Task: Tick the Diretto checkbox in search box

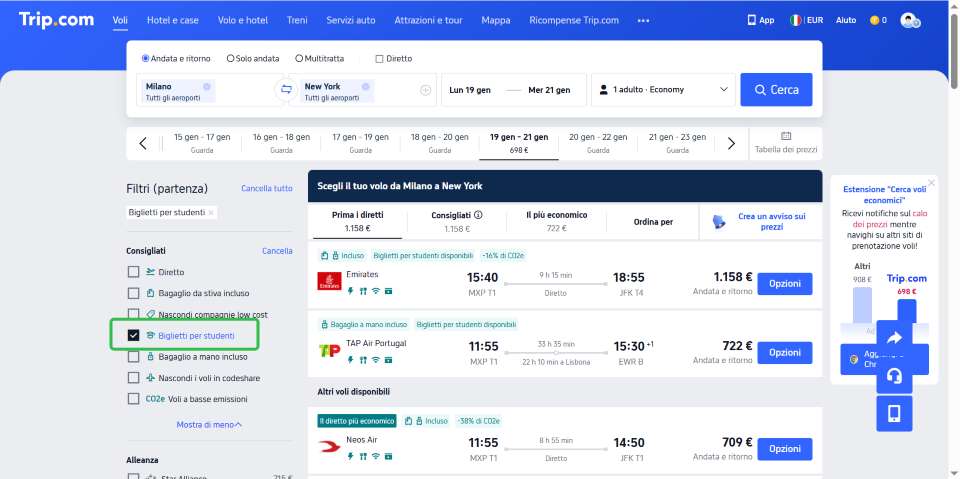Action: (379, 59)
